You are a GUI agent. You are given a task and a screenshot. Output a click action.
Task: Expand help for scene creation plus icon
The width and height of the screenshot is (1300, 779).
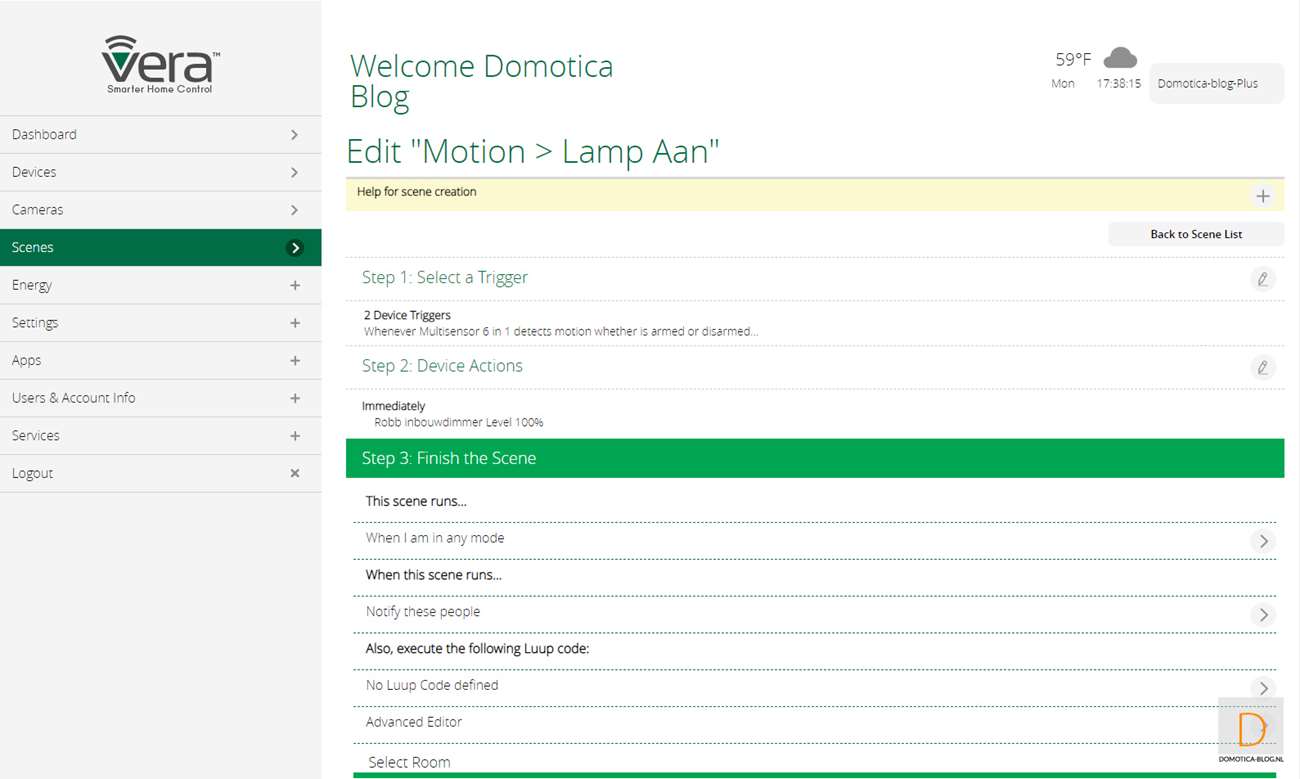(1263, 196)
